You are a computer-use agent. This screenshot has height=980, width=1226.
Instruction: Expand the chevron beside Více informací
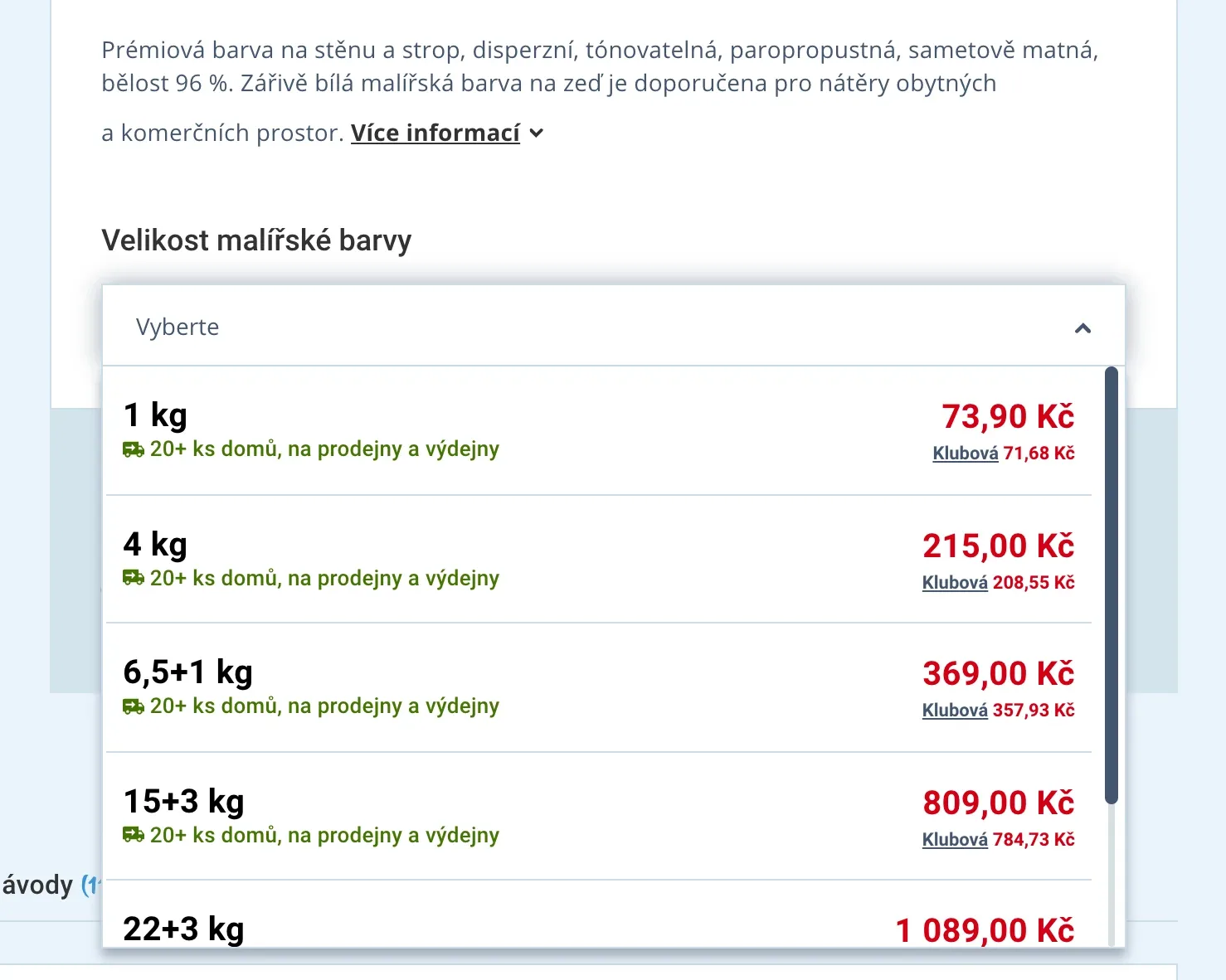(537, 133)
